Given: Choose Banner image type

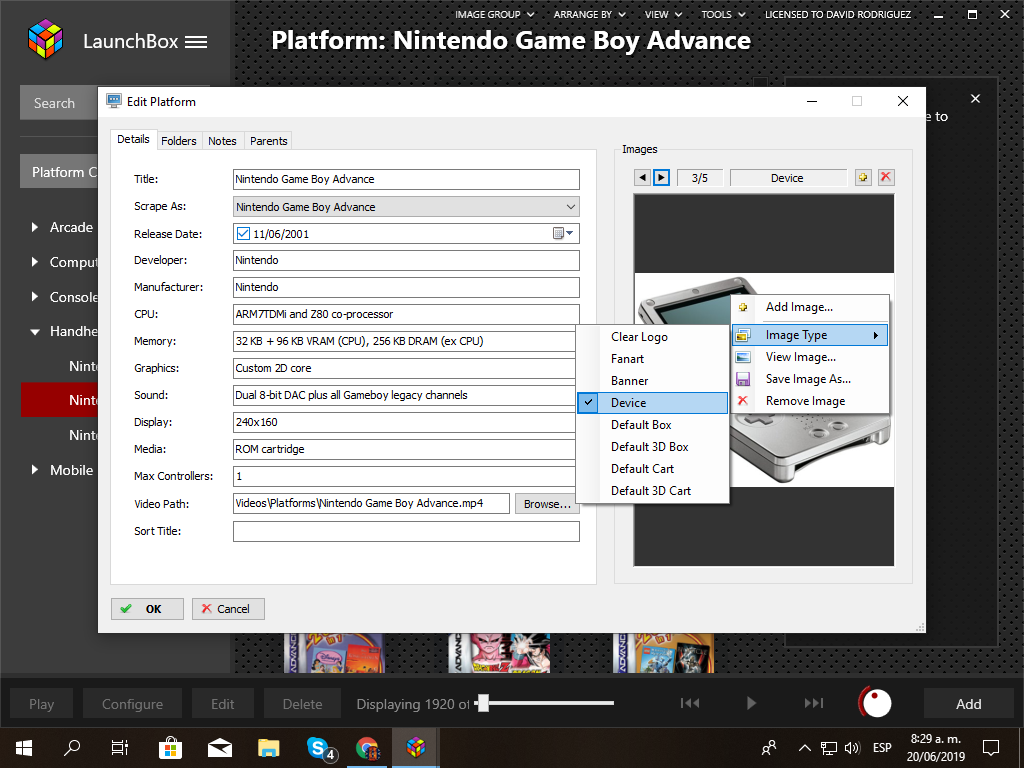Looking at the screenshot, I should pyautogui.click(x=652, y=381).
